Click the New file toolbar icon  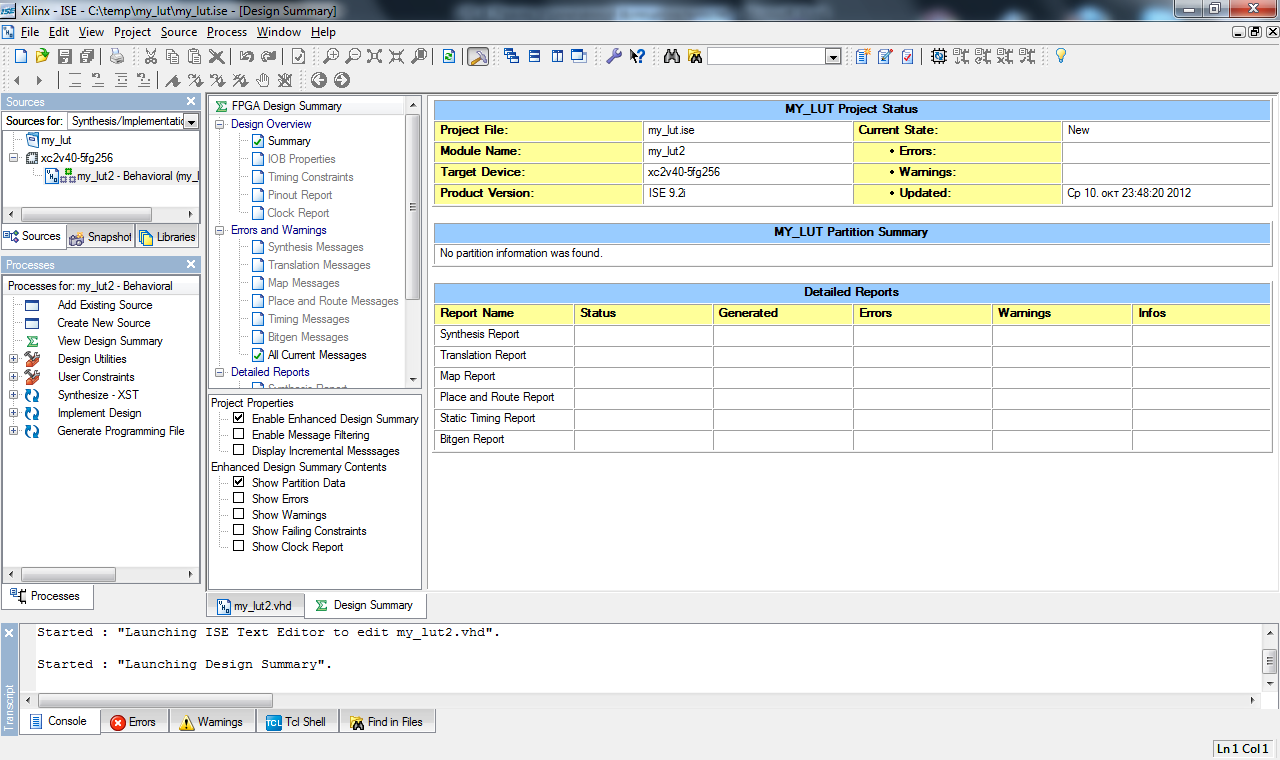[20, 57]
